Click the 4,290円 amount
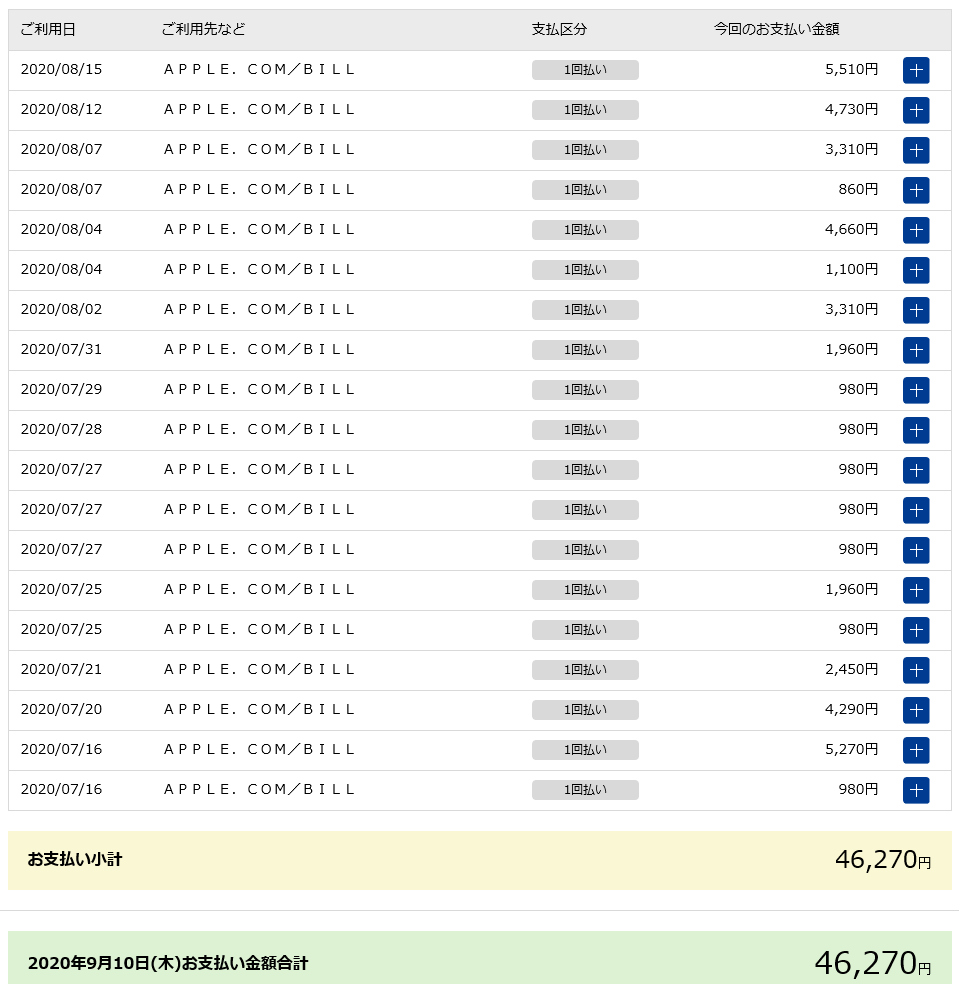 pyautogui.click(x=852, y=710)
